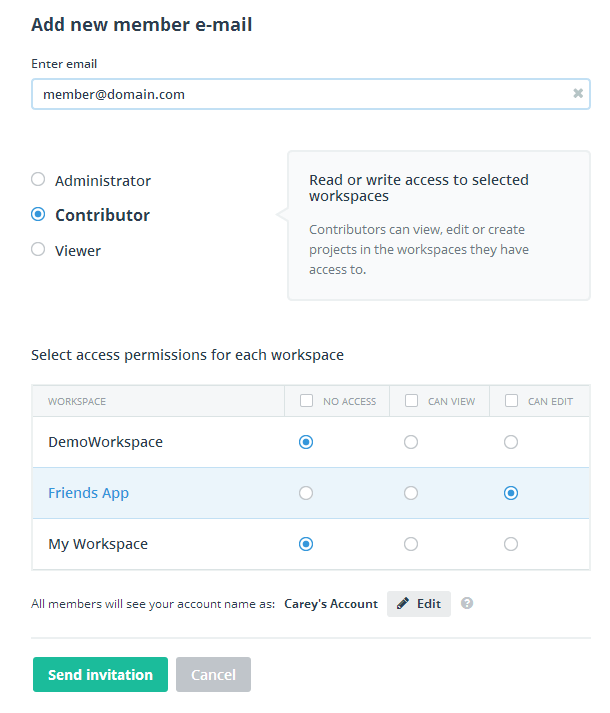Image resolution: width=610 pixels, height=713 pixels.
Task: Check the No Access column header checkbox
Action: click(x=307, y=401)
